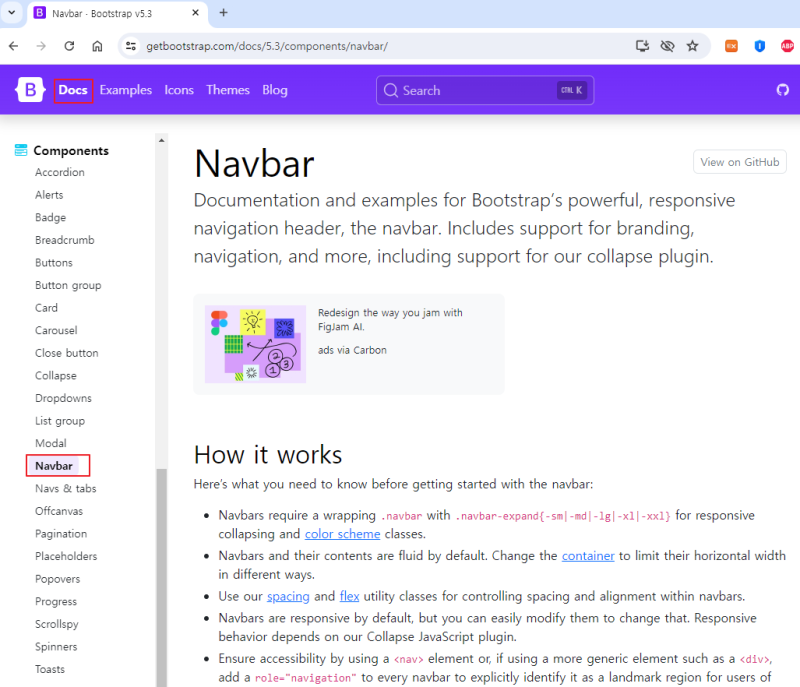Select Button group in the sidebar
This screenshot has width=800, height=687.
(x=68, y=285)
